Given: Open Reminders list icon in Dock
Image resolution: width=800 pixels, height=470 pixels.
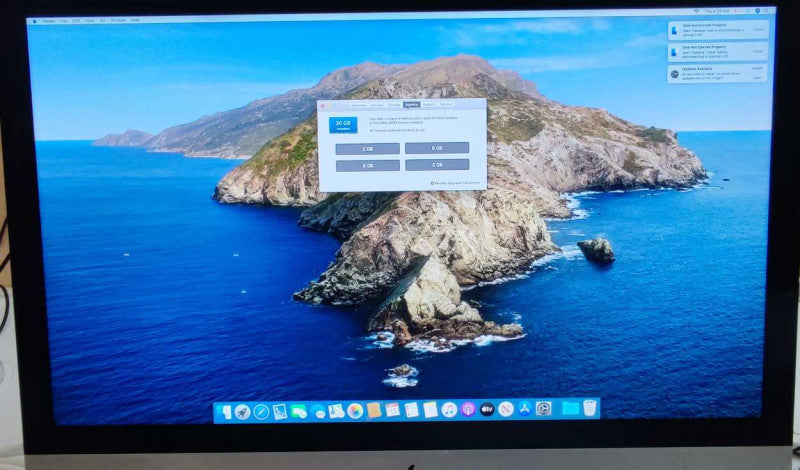Looking at the screenshot, I should pyautogui.click(x=411, y=410).
